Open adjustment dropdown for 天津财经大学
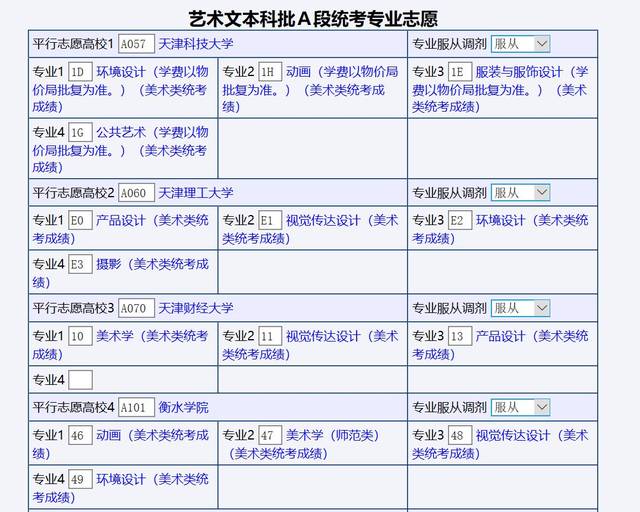The image size is (640, 512). (520, 308)
